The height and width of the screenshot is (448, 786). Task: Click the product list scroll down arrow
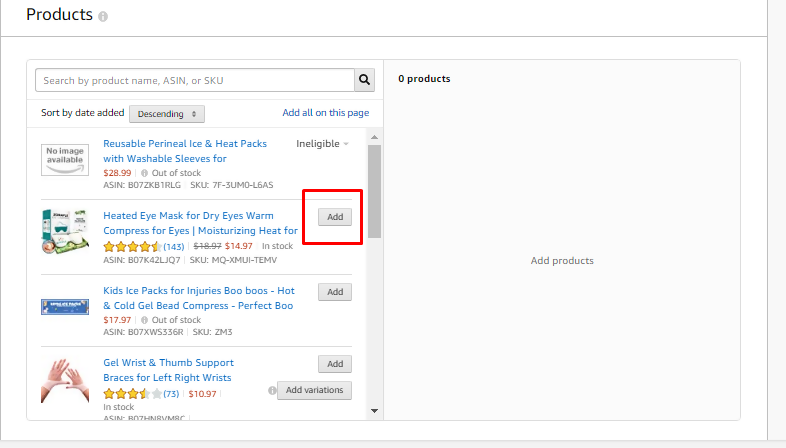point(374,411)
